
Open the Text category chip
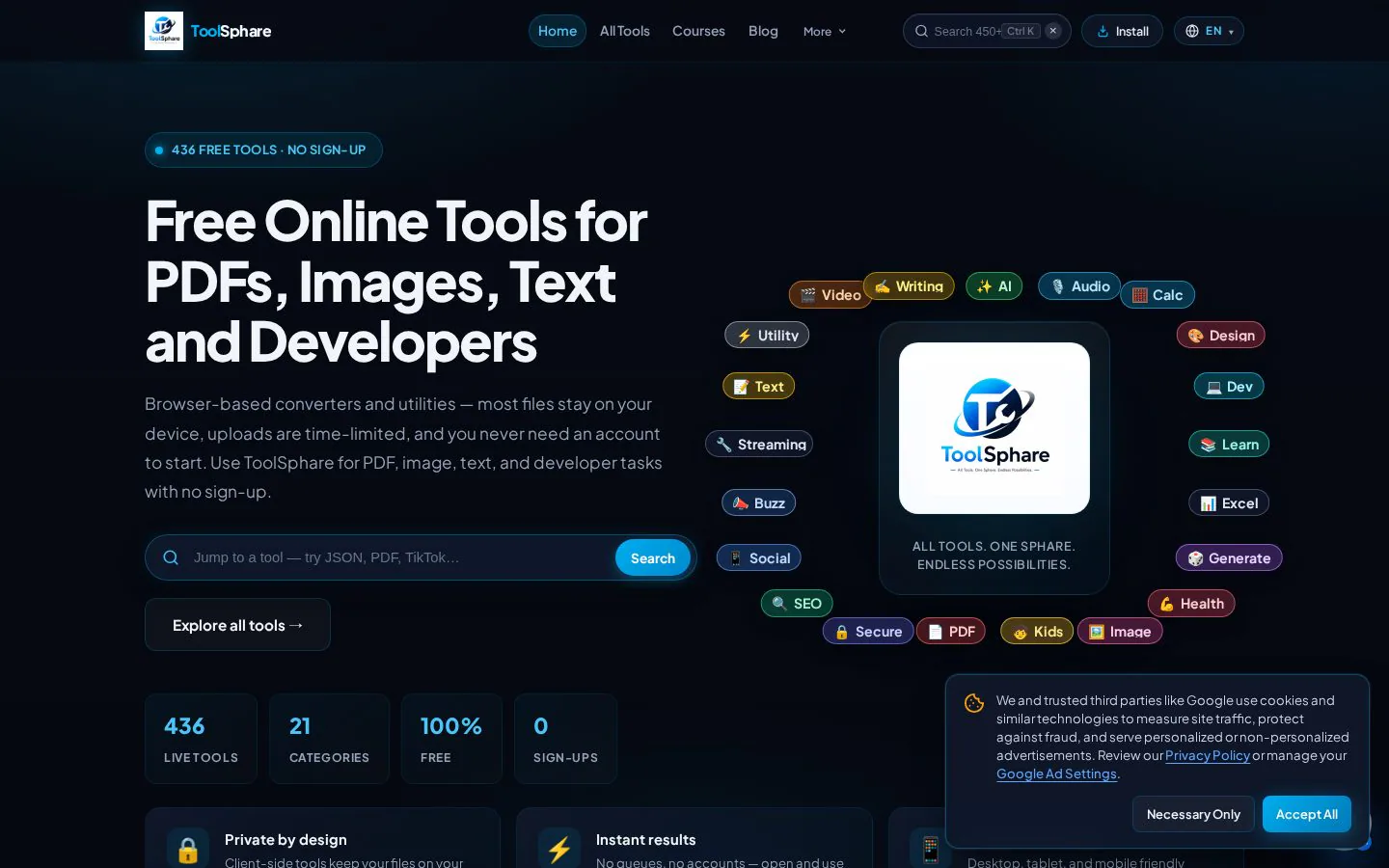click(x=759, y=387)
